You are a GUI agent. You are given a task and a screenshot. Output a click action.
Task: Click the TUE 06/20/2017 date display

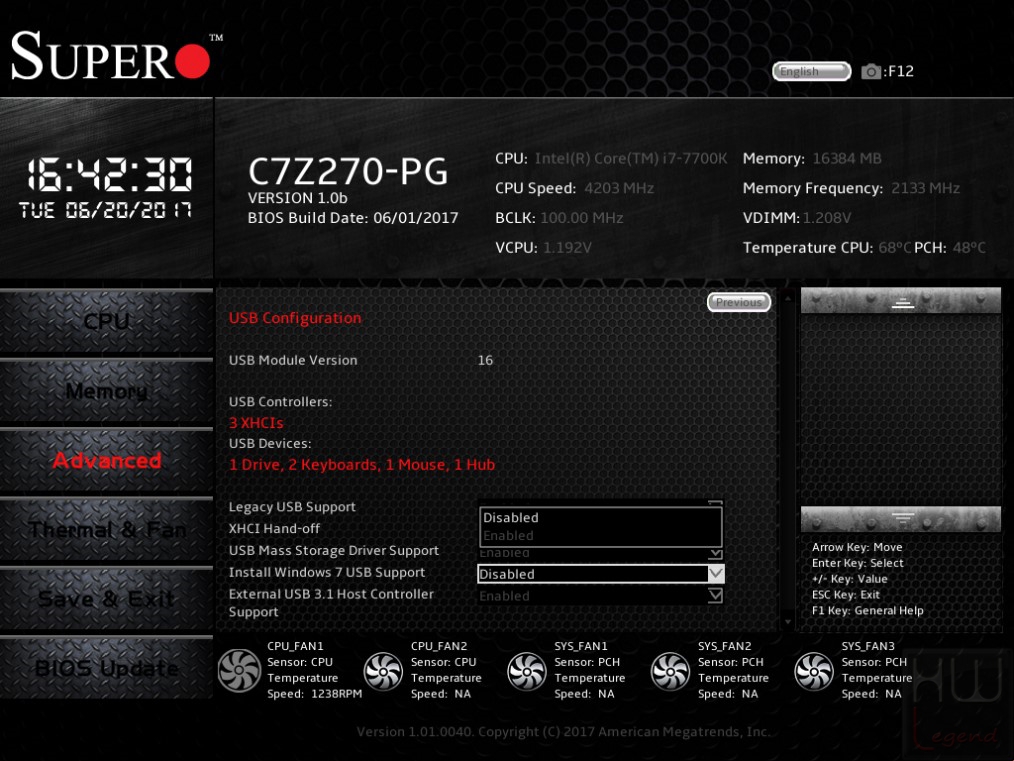tap(105, 210)
